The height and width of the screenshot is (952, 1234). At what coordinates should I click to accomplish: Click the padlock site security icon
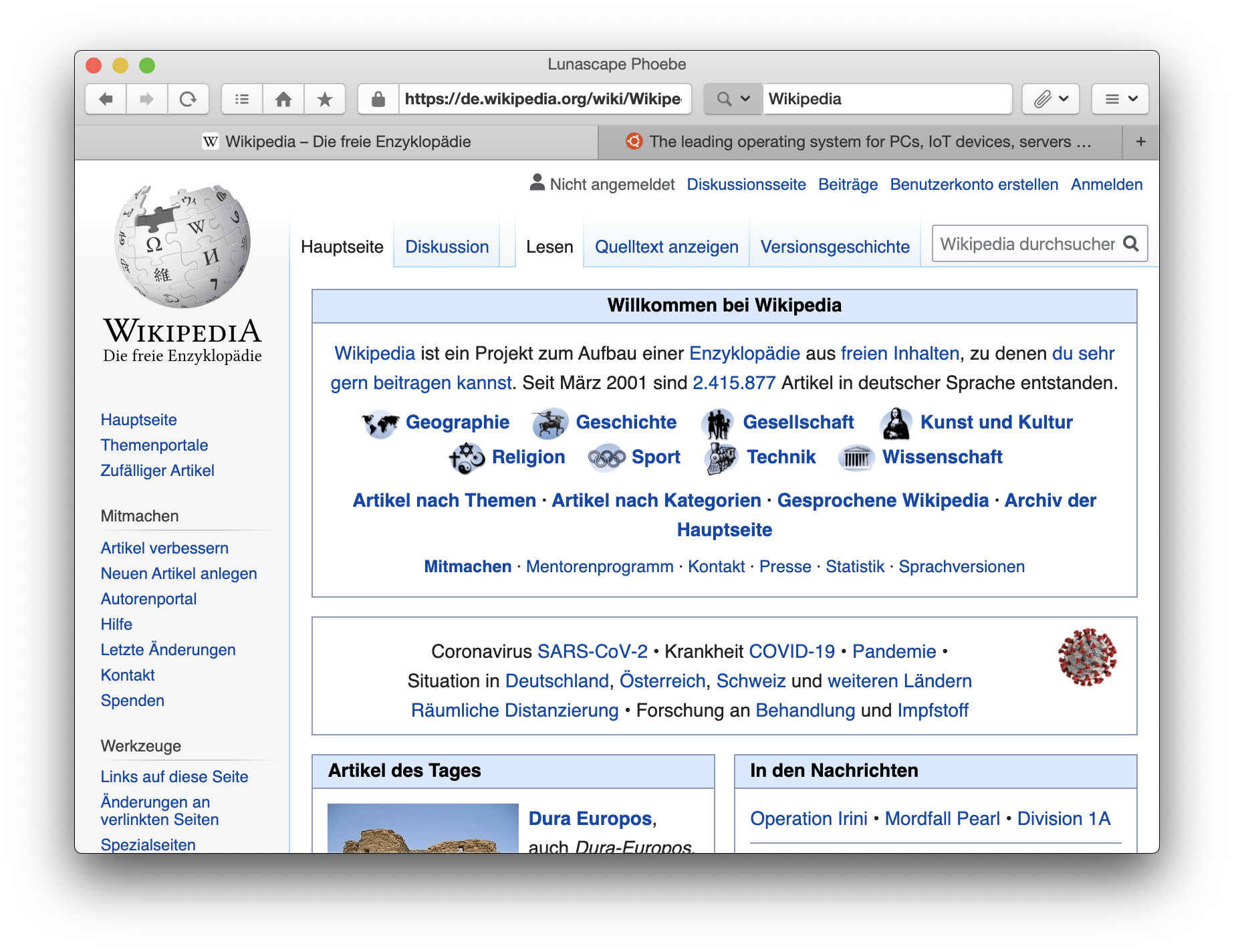(378, 99)
